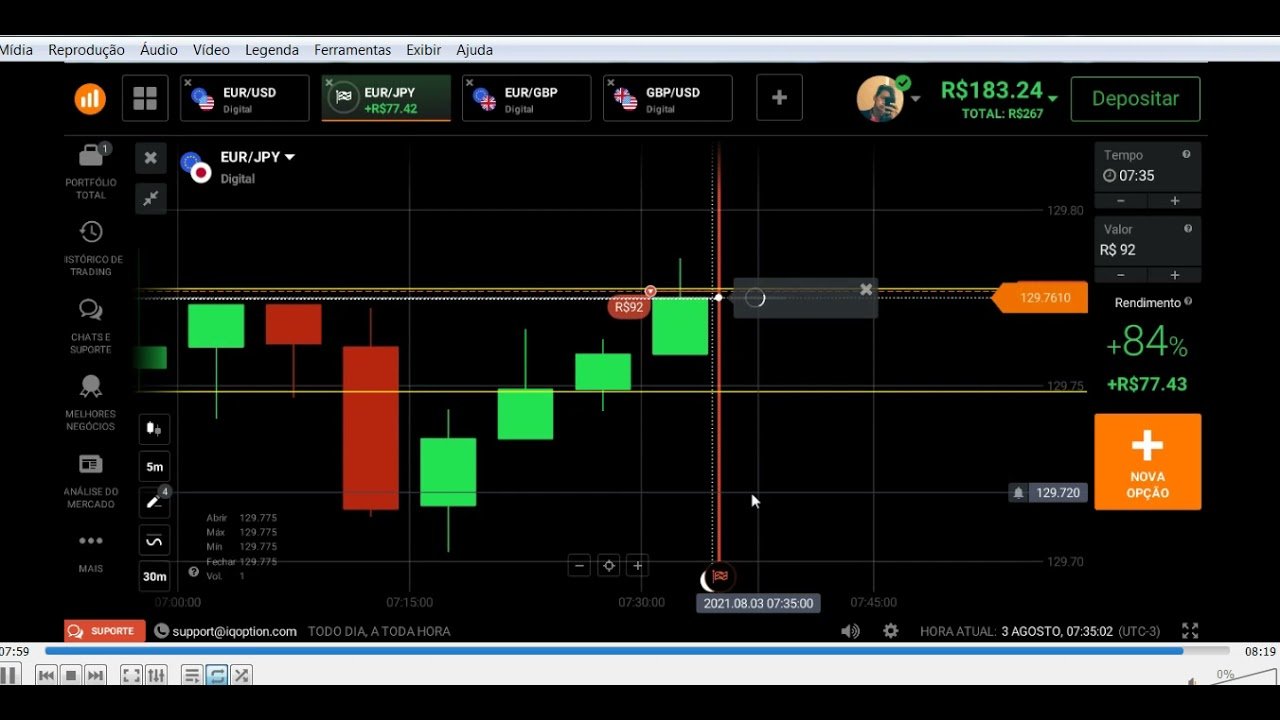Open drawing tools pencil icon
This screenshot has width=1280, height=720.
point(154,503)
